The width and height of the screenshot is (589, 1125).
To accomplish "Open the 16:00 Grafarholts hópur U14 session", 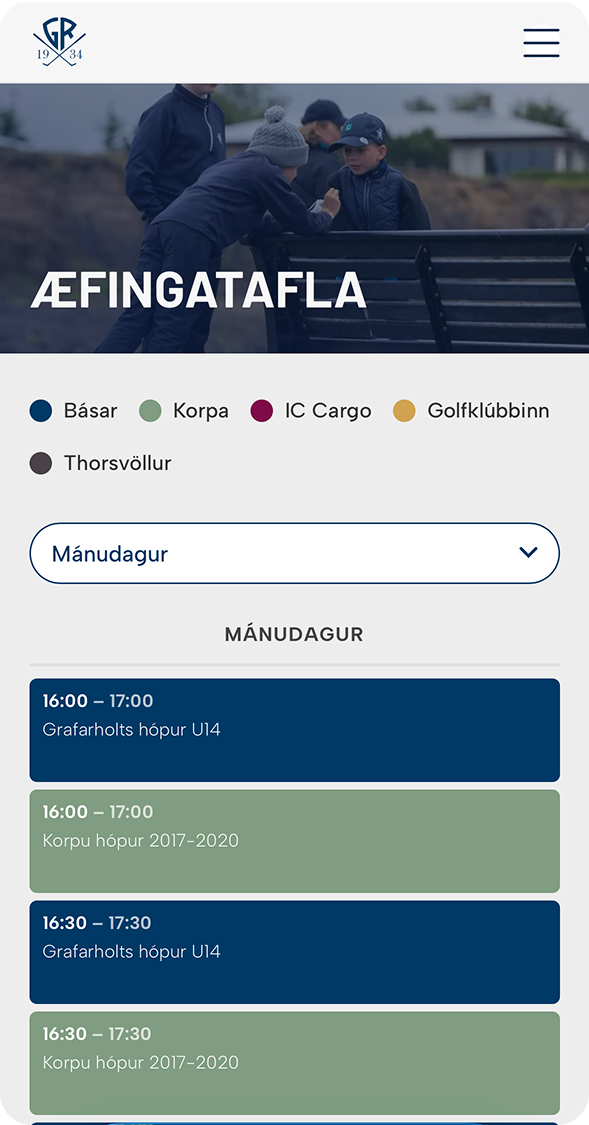I will click(x=294, y=730).
